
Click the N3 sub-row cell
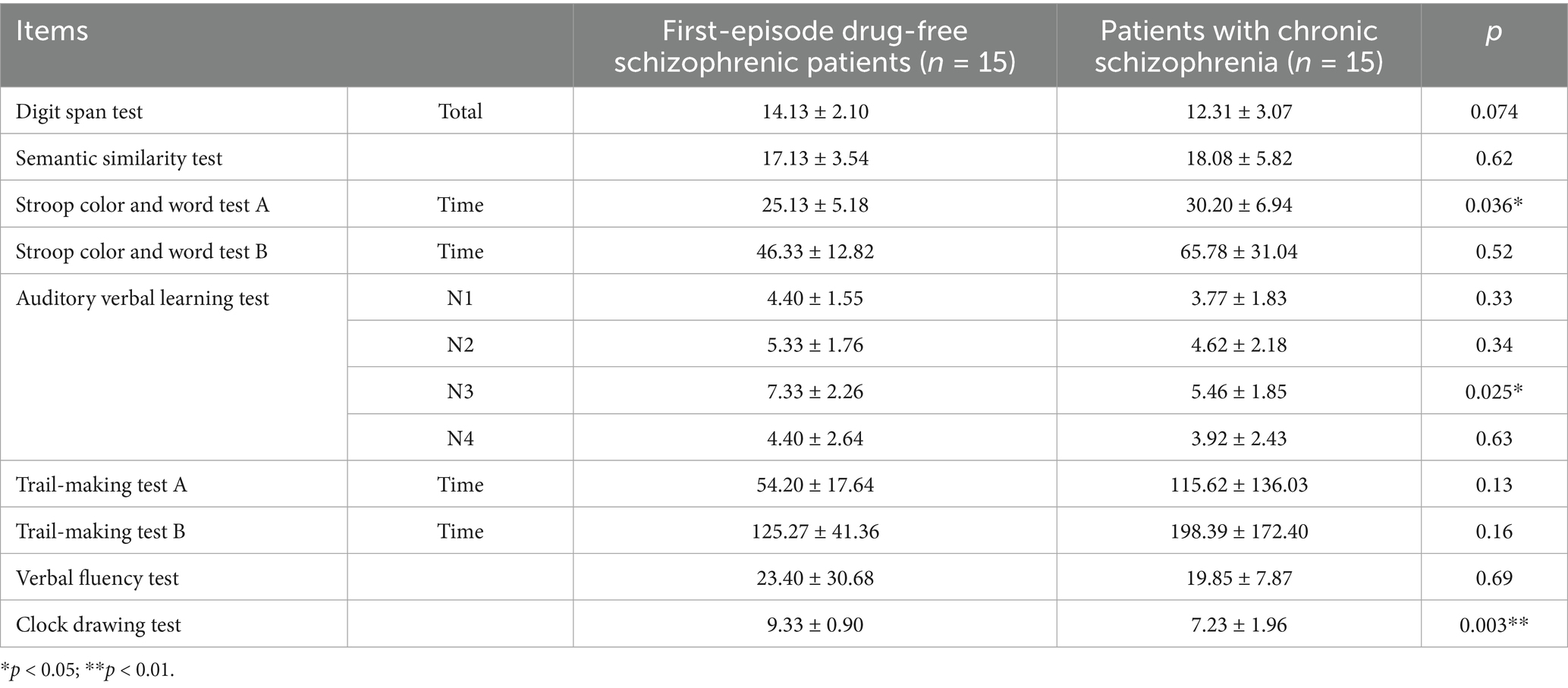click(460, 392)
